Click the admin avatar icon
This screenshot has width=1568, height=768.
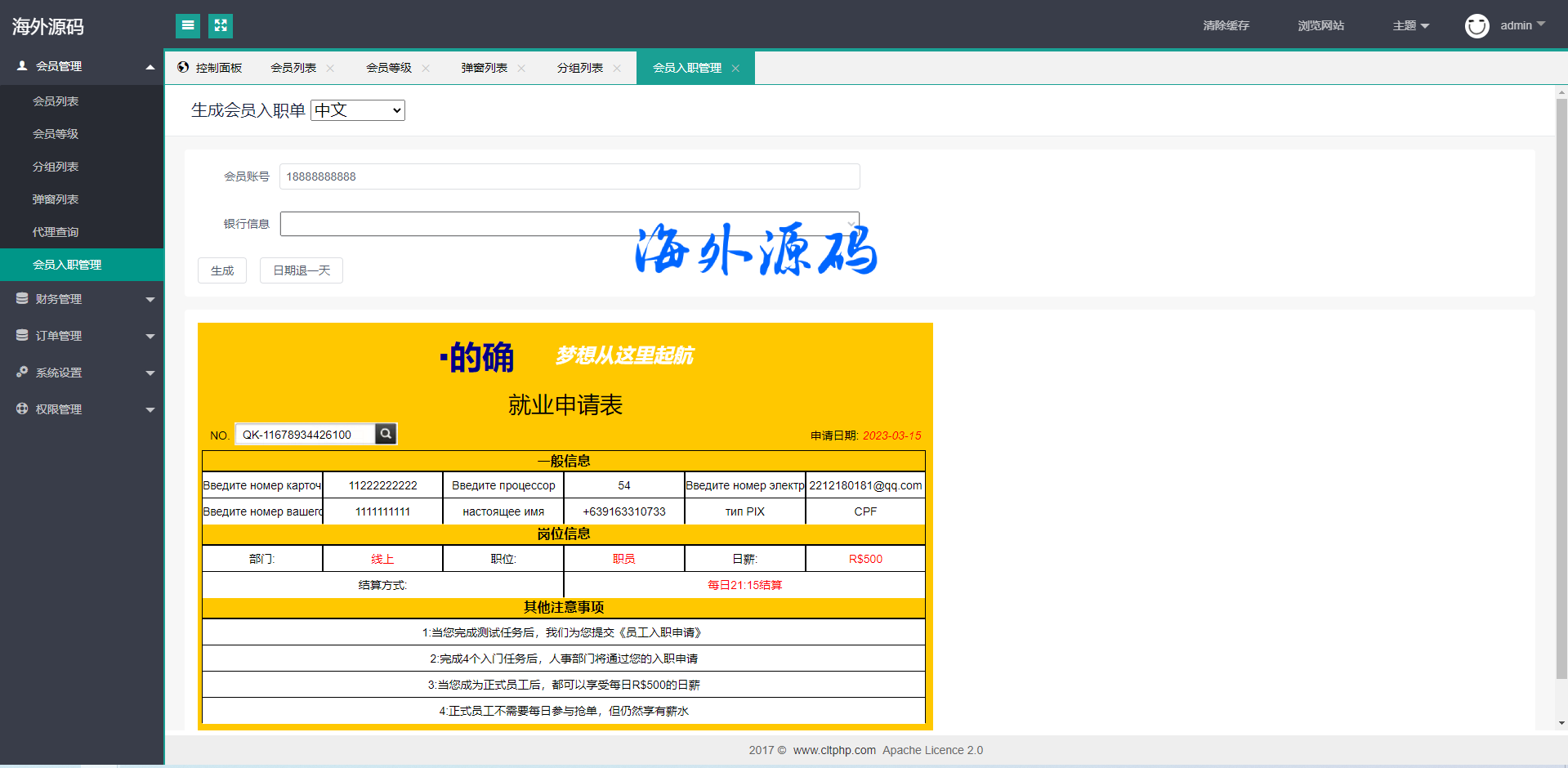pos(1476,26)
